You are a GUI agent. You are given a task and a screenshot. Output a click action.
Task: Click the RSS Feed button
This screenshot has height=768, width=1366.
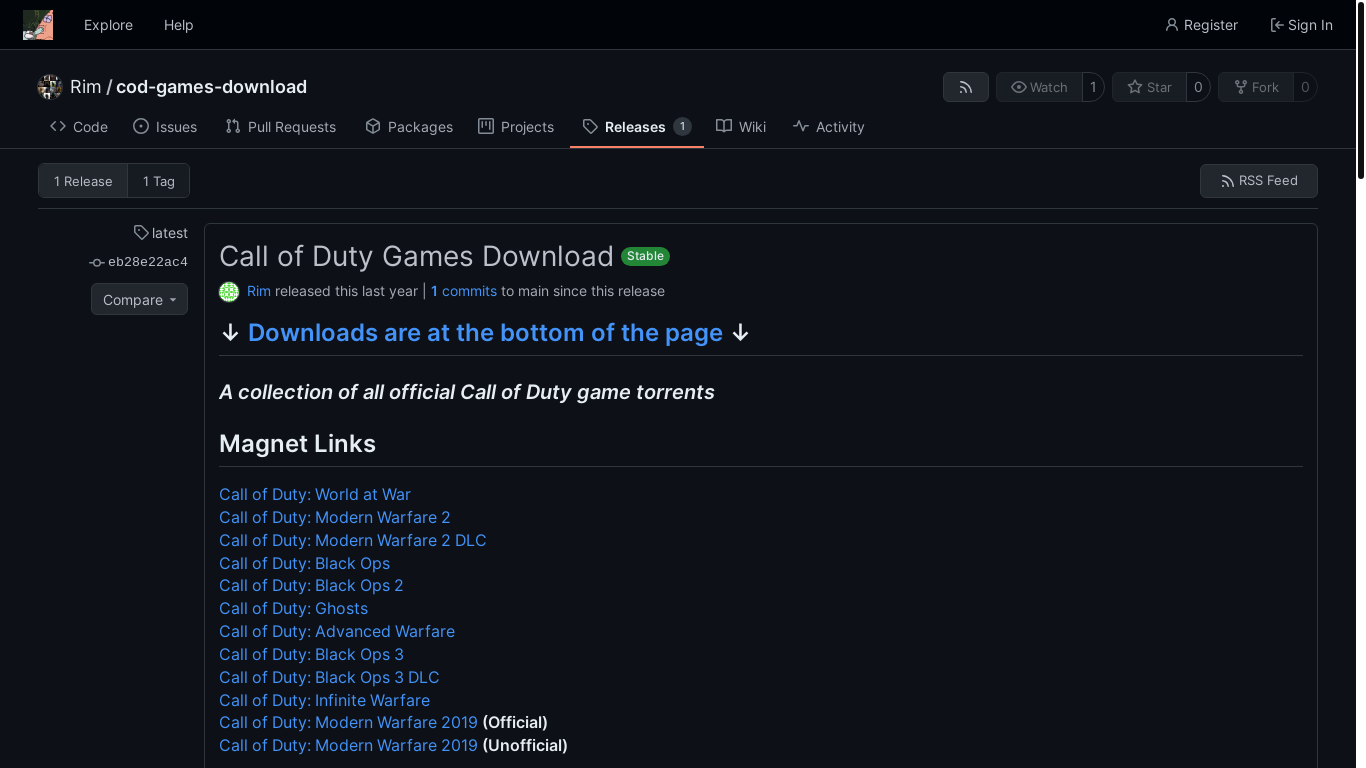(x=1259, y=181)
